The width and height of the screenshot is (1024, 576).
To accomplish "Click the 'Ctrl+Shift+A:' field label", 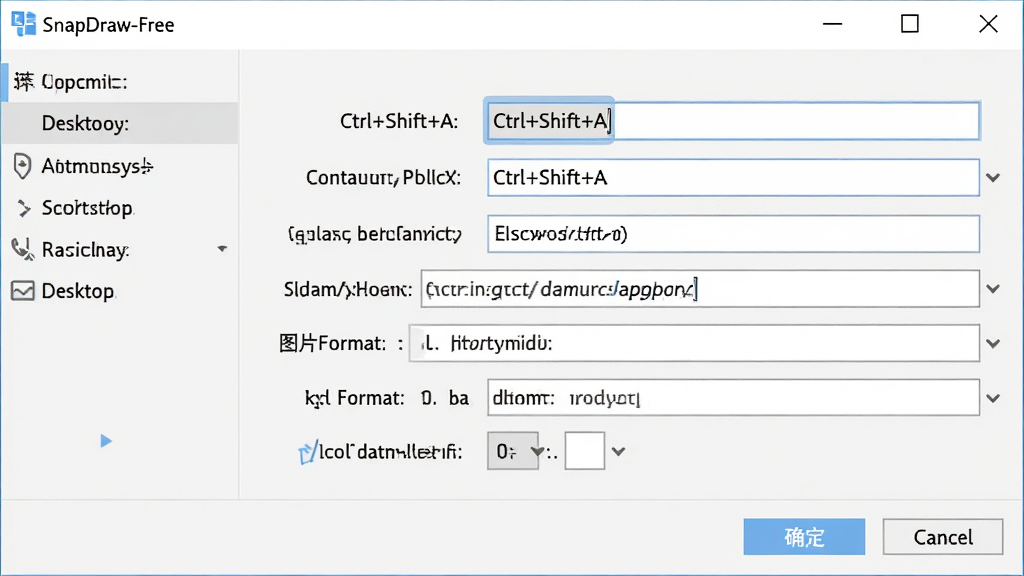I will [x=399, y=121].
